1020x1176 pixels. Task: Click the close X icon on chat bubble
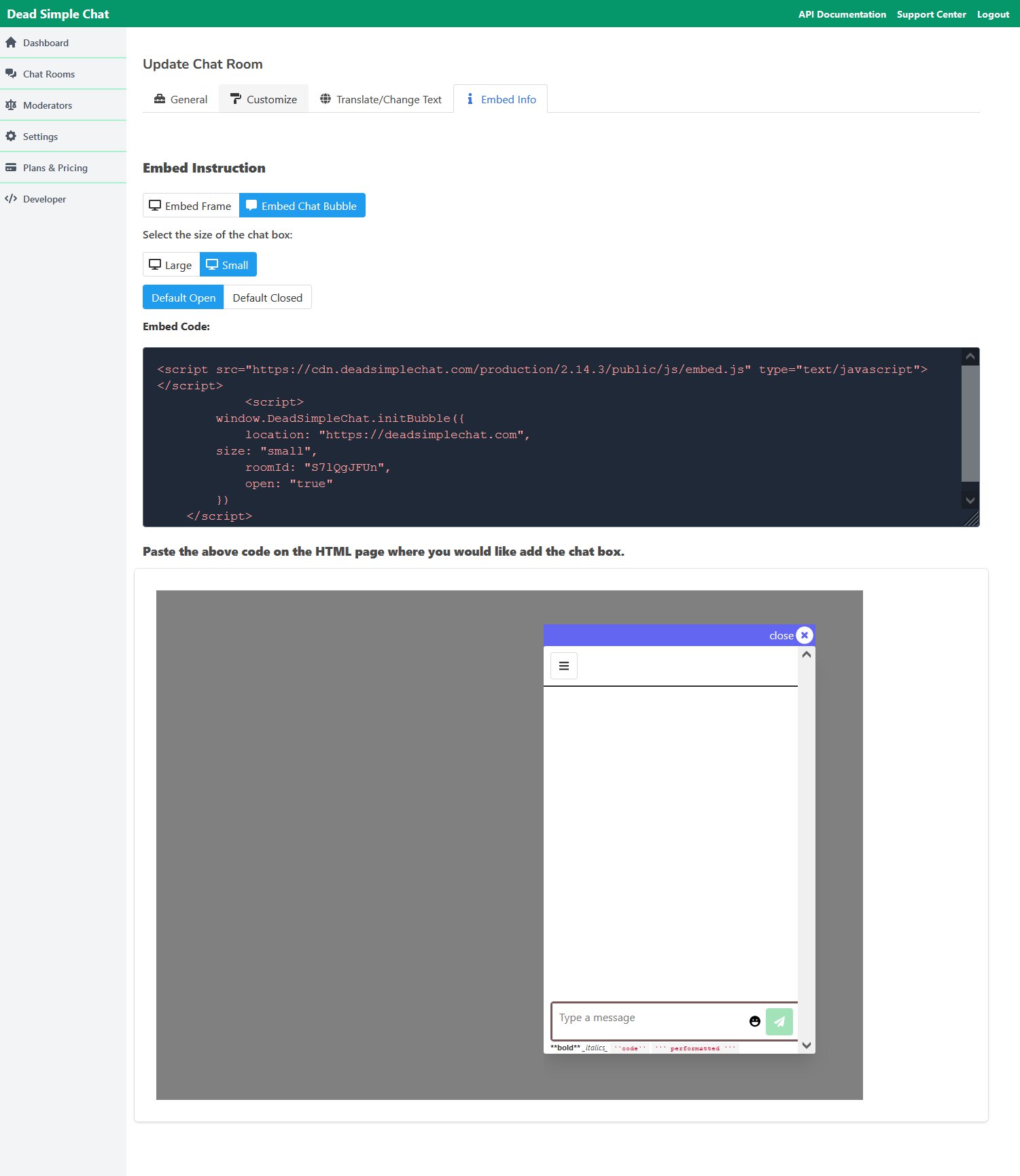pos(805,635)
